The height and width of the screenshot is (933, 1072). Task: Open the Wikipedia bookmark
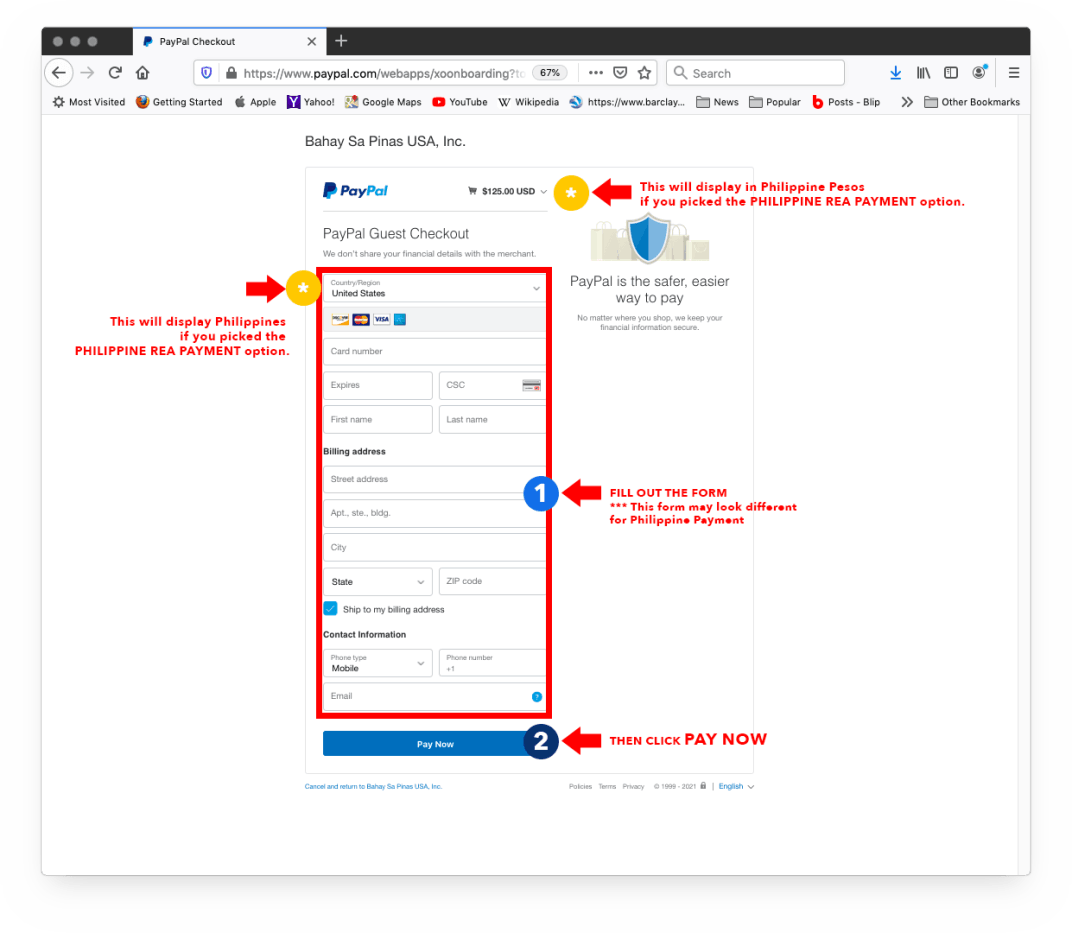coord(528,102)
